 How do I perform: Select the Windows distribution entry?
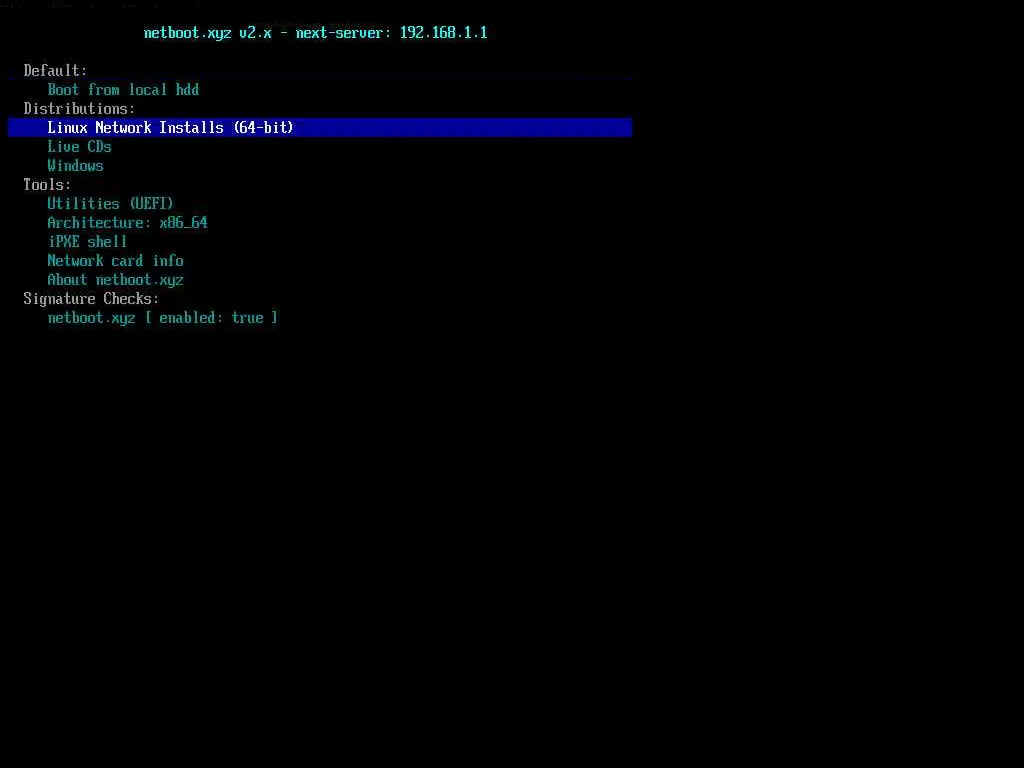(75, 165)
